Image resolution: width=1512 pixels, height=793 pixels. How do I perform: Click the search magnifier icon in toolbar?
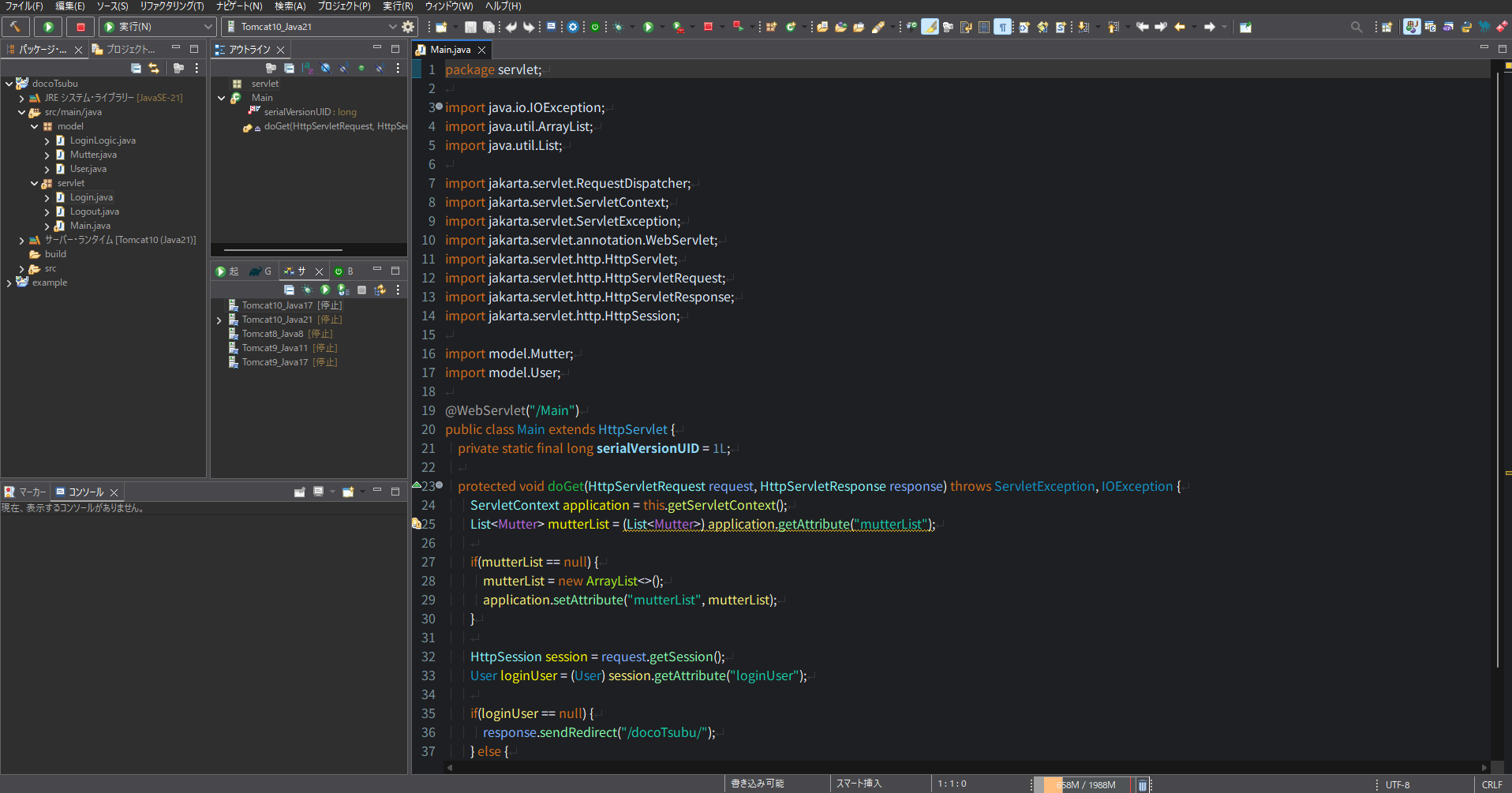[1356, 27]
